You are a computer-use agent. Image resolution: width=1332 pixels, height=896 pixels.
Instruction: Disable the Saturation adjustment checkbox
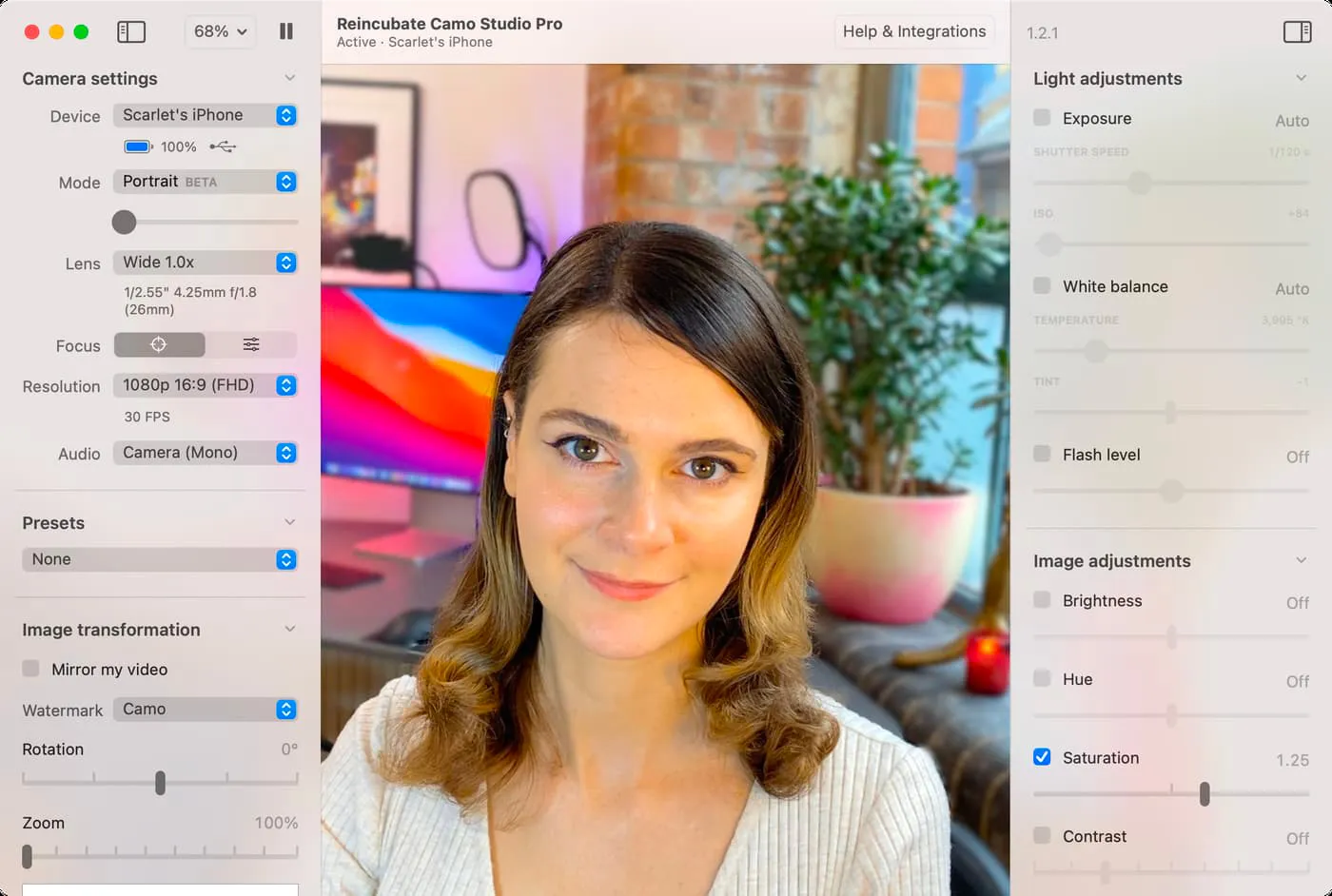[x=1042, y=757]
